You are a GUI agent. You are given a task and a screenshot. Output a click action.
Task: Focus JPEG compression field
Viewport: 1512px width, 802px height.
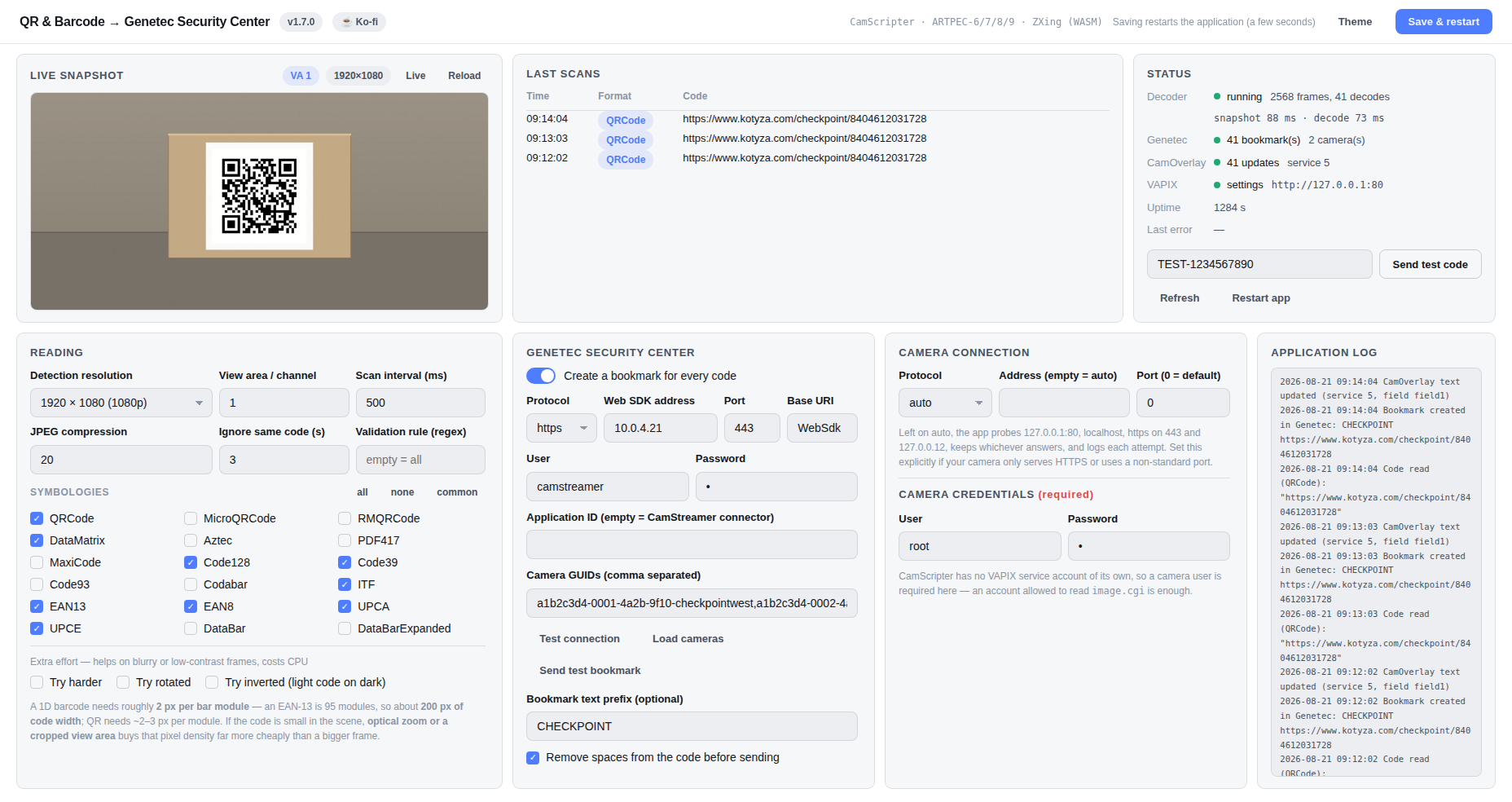coord(121,460)
